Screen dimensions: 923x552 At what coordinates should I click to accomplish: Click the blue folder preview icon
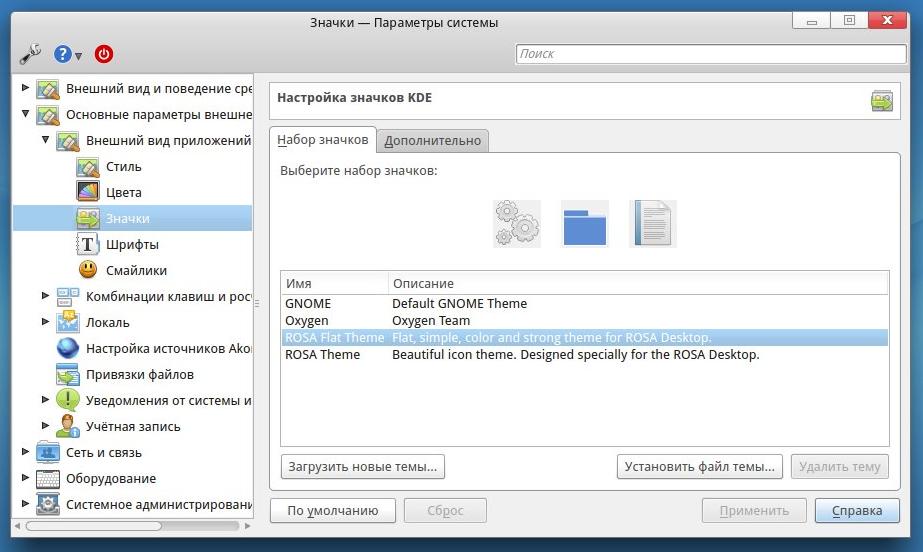[x=585, y=224]
